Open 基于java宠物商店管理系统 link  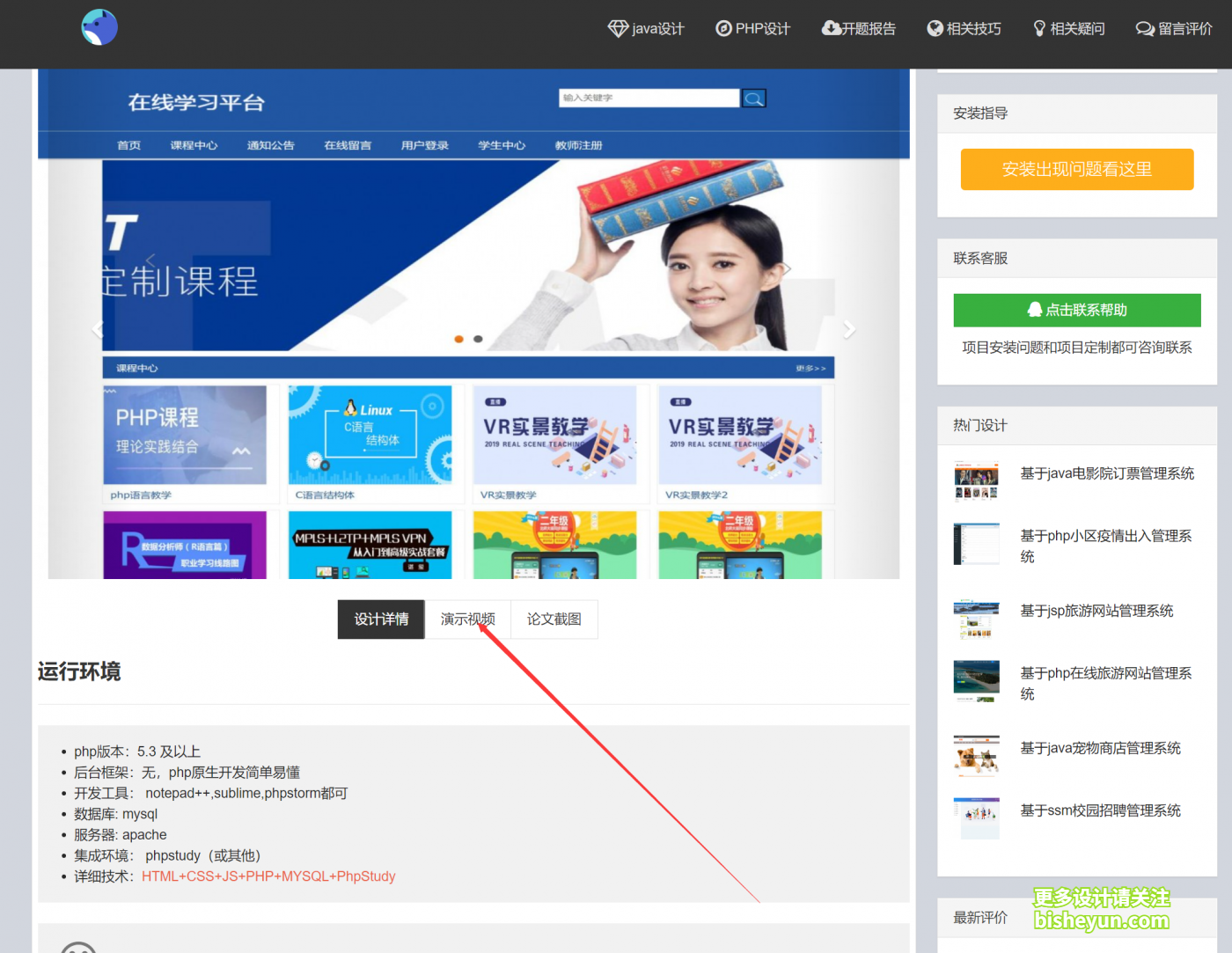tap(1100, 748)
